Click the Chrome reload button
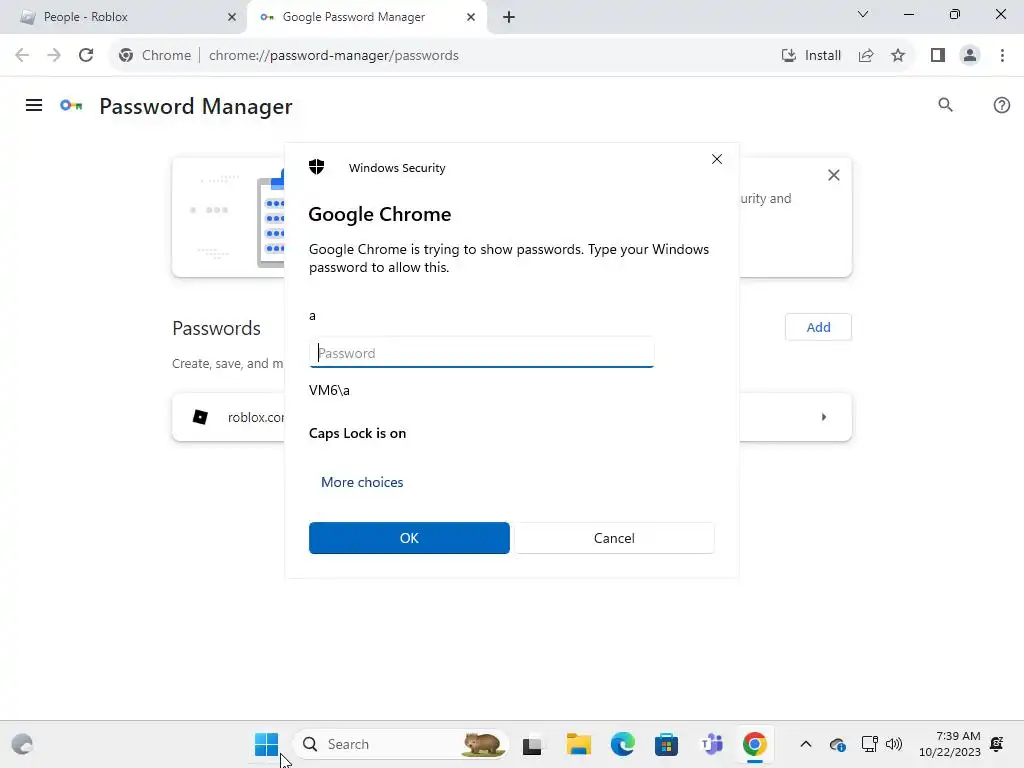This screenshot has height=768, width=1024. [x=86, y=56]
